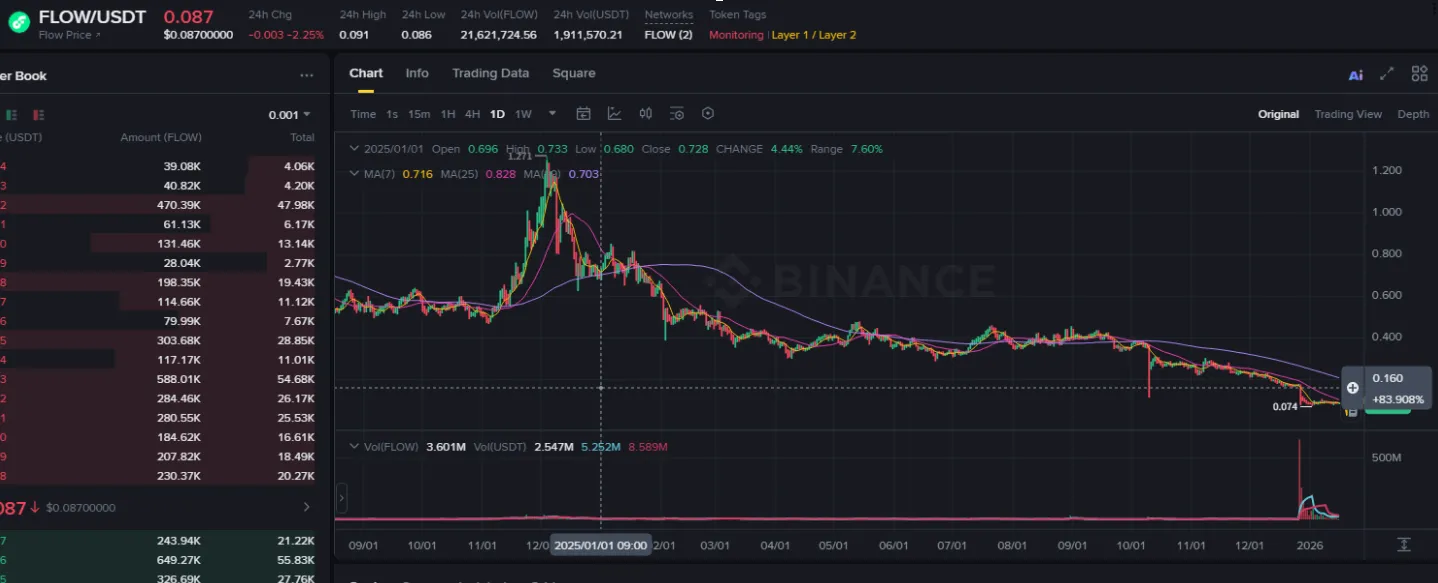Click the Flow Price link
1438x583 pixels.
point(69,35)
